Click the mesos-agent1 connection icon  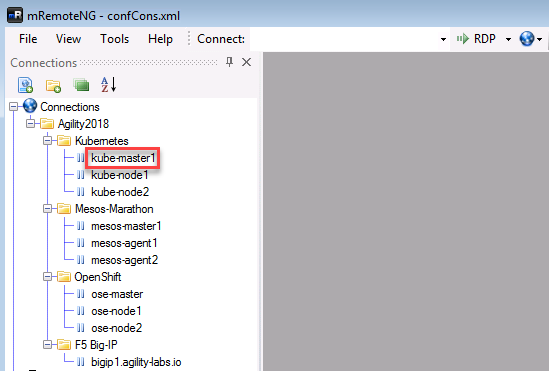(81, 243)
